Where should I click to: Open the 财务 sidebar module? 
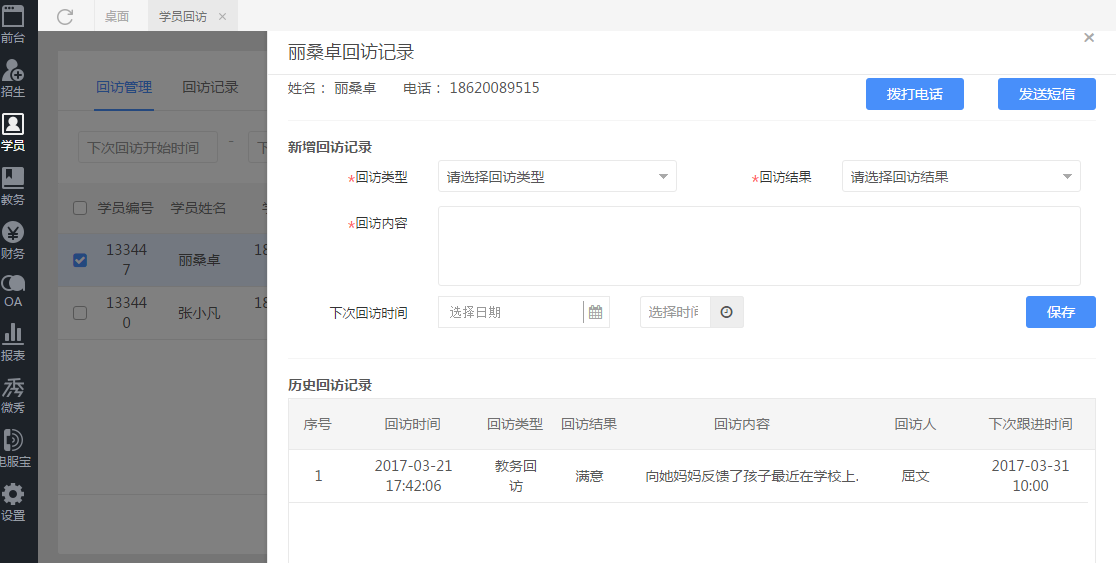[13, 240]
